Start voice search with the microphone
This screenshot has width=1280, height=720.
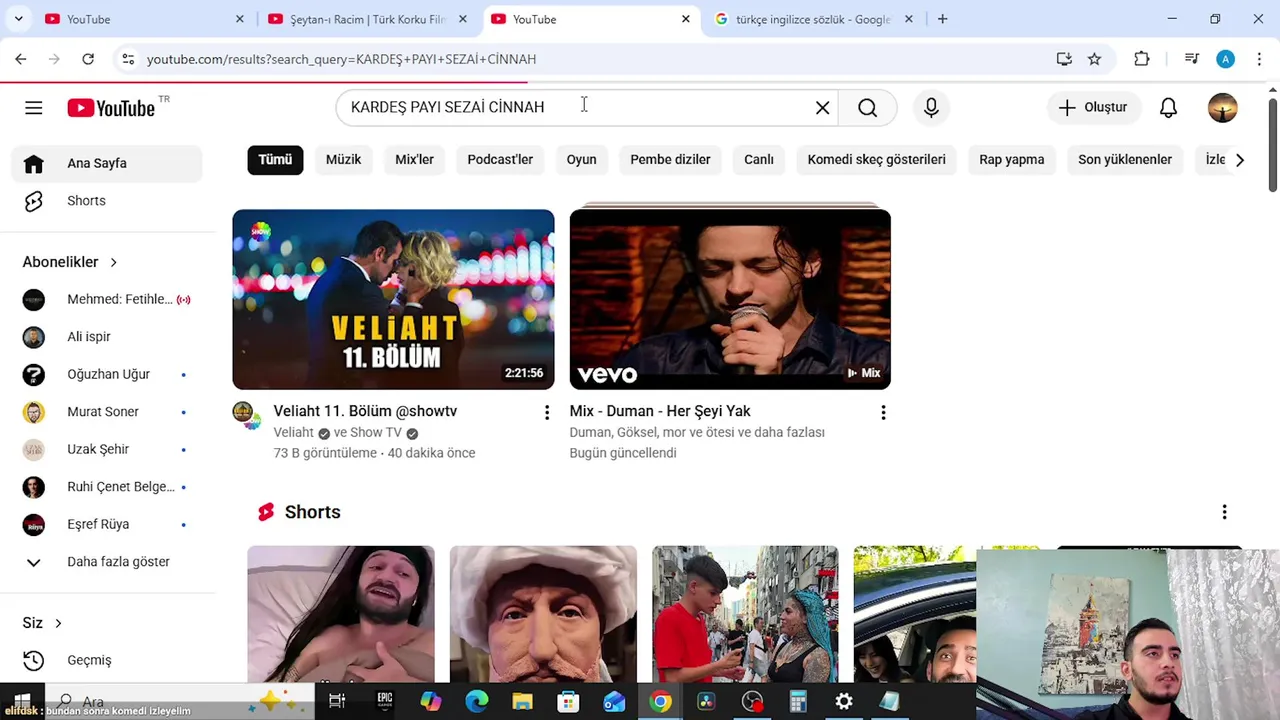(x=931, y=107)
